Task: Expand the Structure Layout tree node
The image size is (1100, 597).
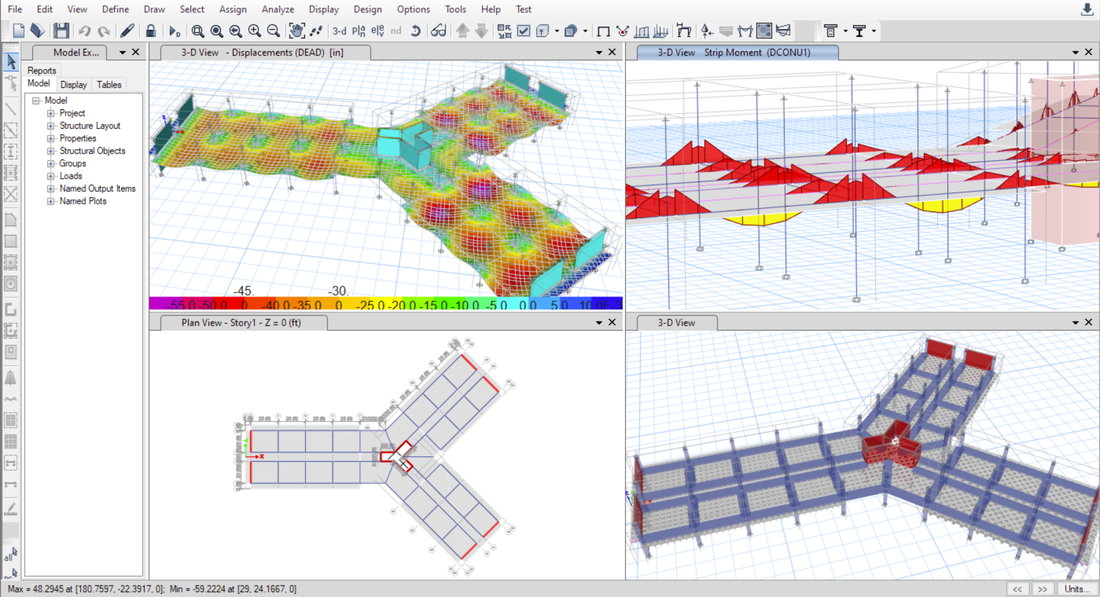Action: point(51,126)
